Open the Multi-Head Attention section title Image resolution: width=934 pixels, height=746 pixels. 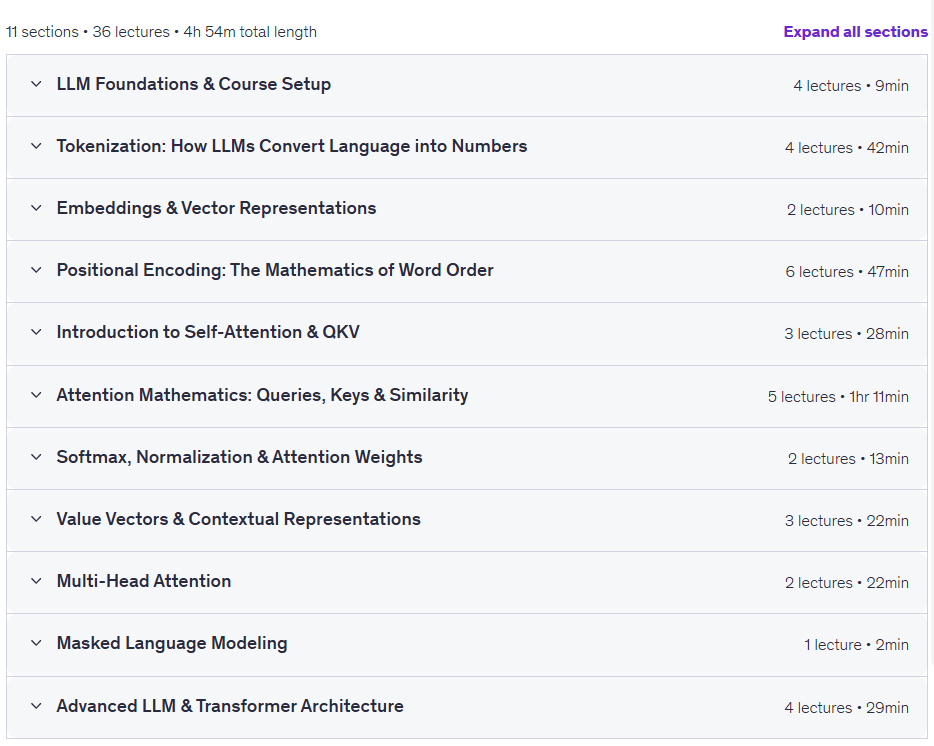144,581
